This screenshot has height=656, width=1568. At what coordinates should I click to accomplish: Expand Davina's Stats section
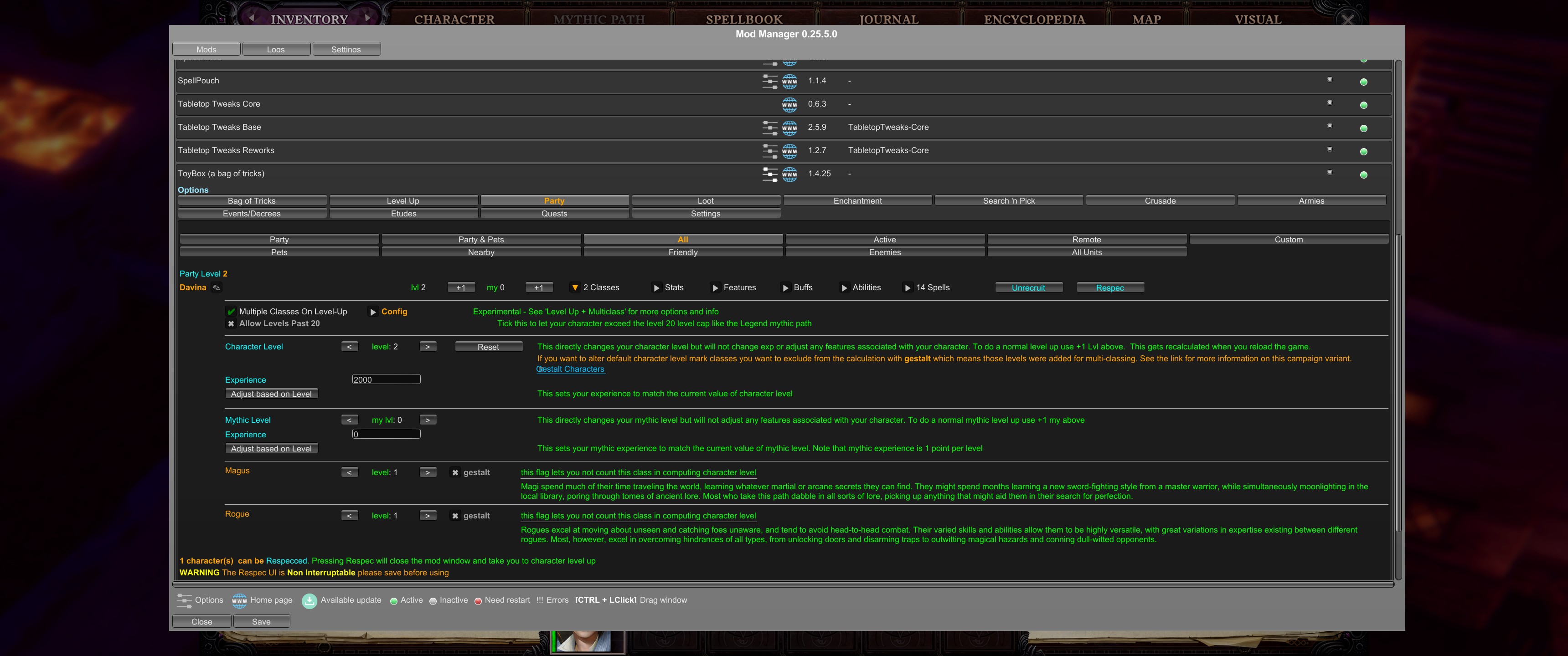click(656, 288)
